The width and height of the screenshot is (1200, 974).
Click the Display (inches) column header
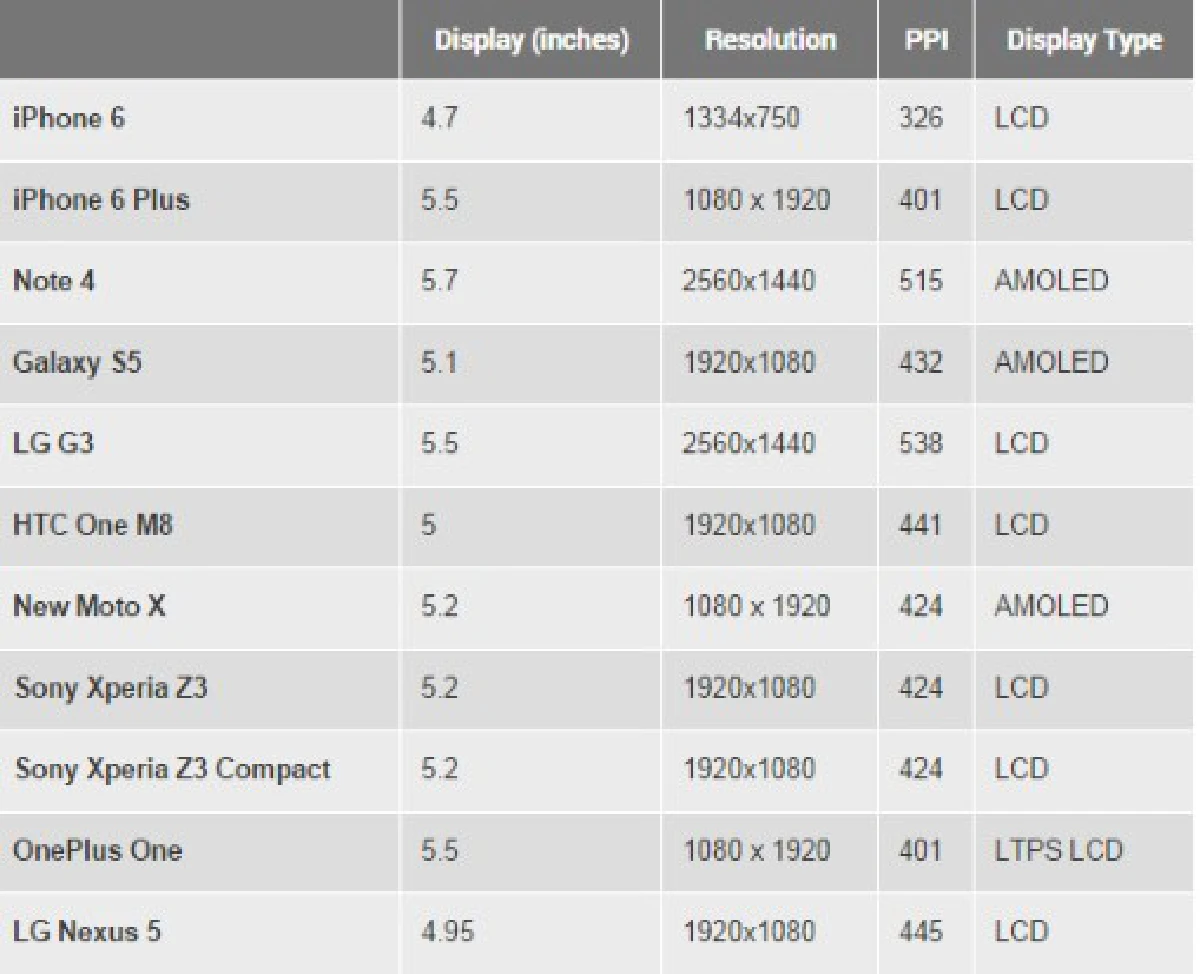[x=531, y=40]
